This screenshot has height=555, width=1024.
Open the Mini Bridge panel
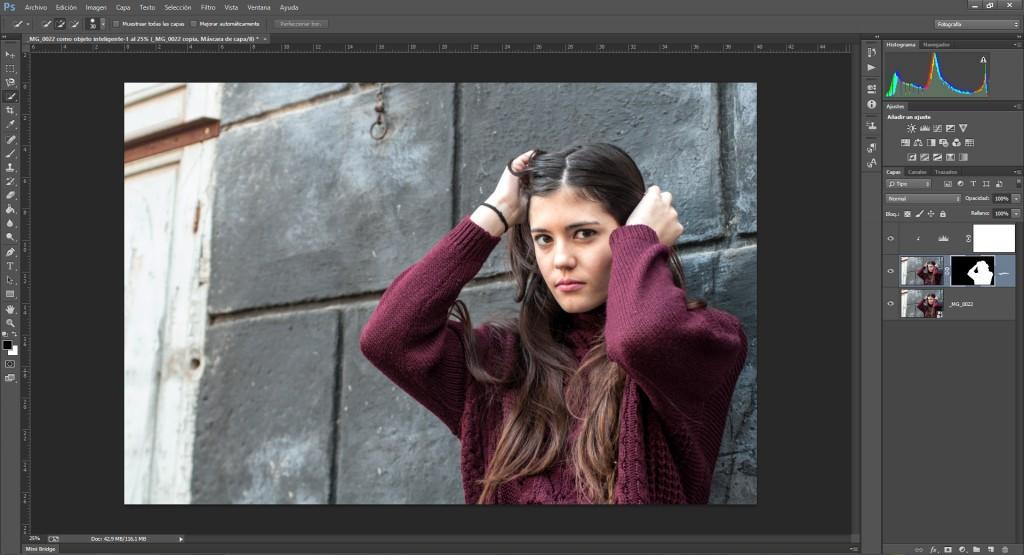pos(42,549)
